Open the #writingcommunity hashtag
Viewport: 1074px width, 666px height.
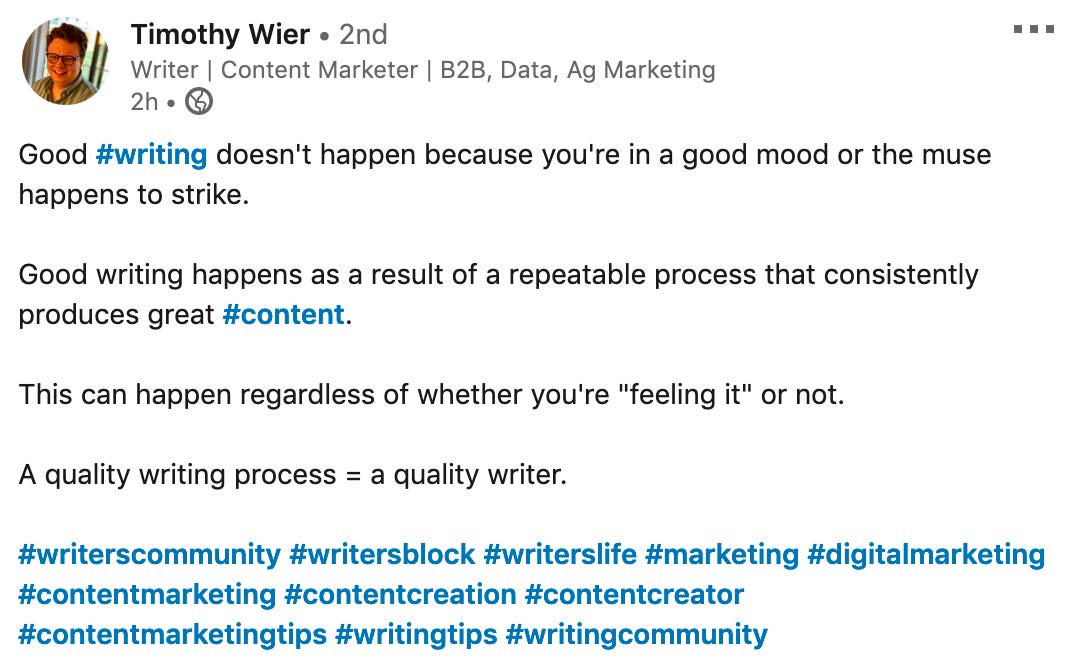[636, 634]
